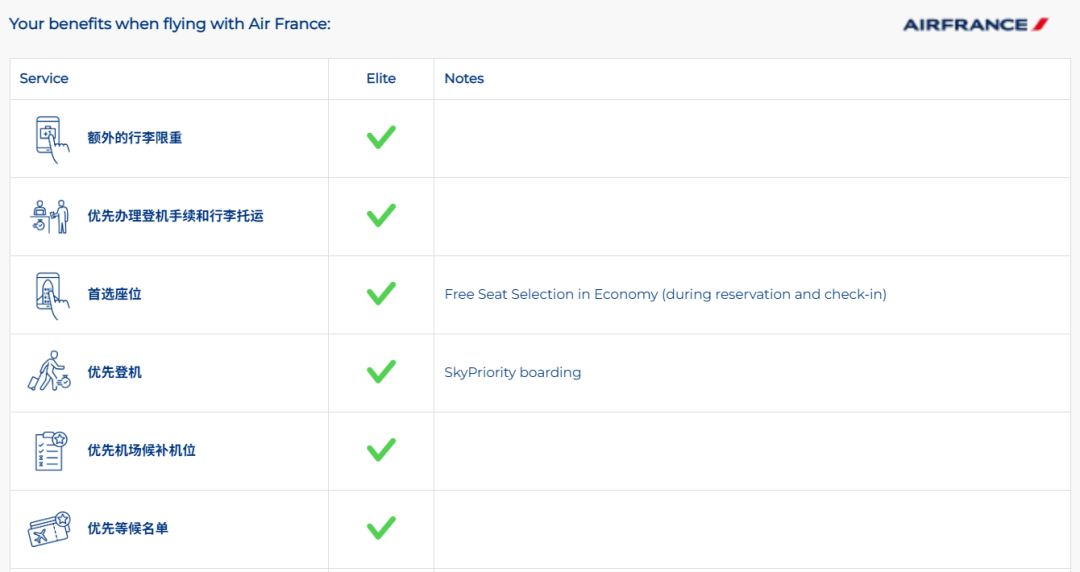Click the priority boarding traveler icon
The image size is (1080, 572).
pos(49,372)
